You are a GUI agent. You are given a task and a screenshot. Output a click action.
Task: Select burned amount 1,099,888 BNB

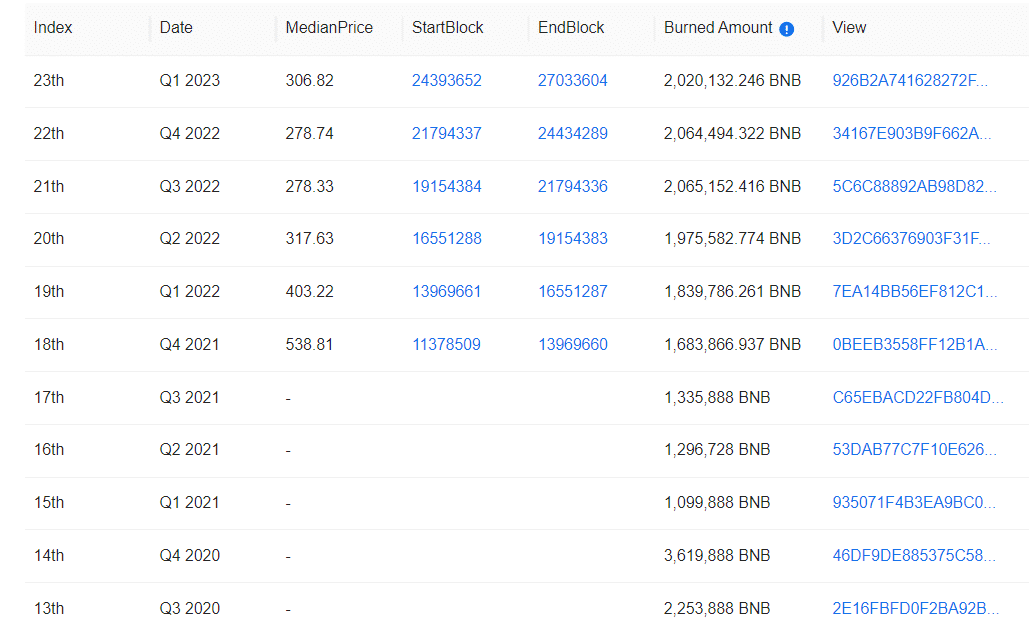click(717, 503)
